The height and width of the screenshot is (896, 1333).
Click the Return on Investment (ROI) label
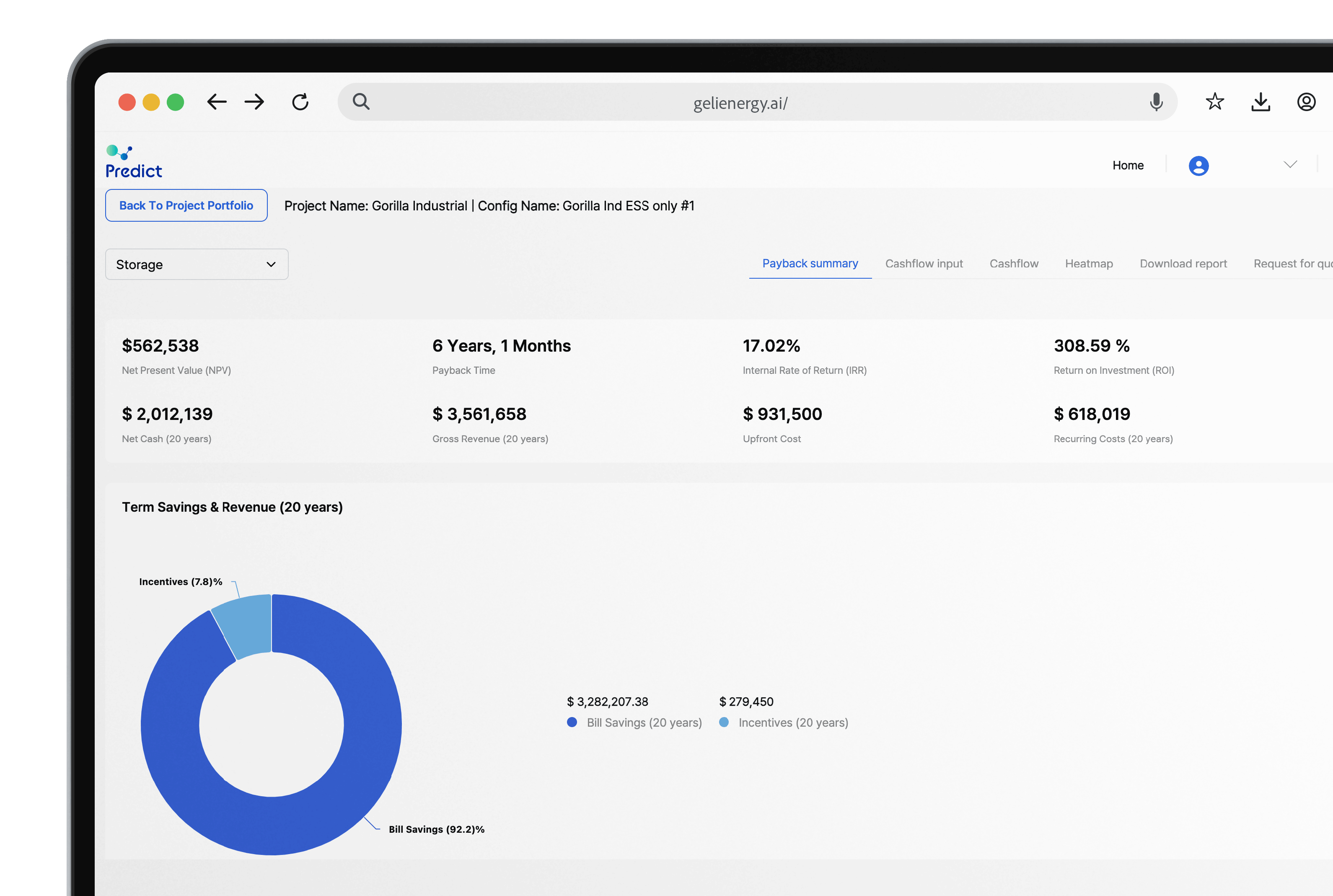[1113, 370]
